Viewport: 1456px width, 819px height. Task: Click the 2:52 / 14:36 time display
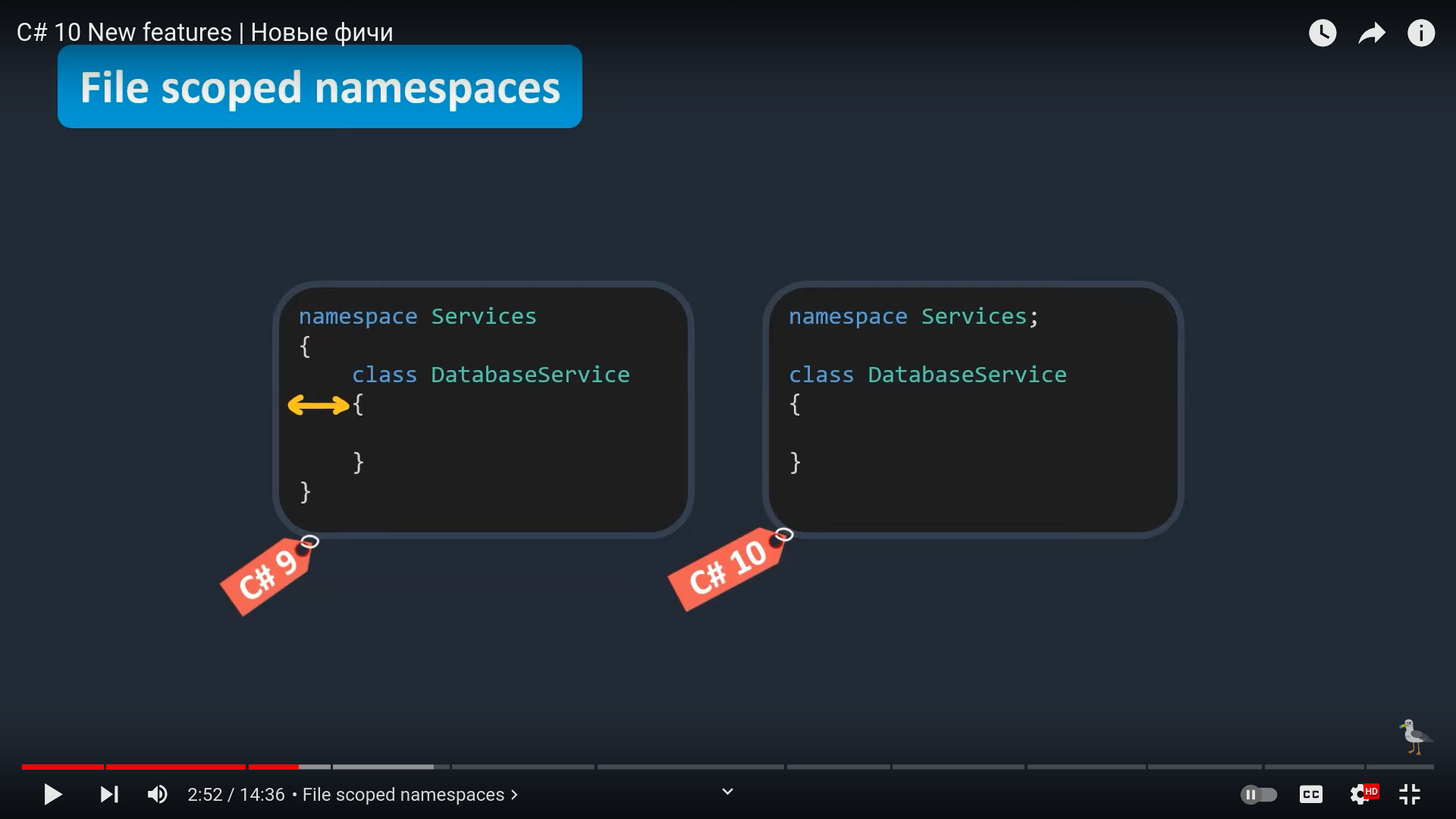point(236,794)
